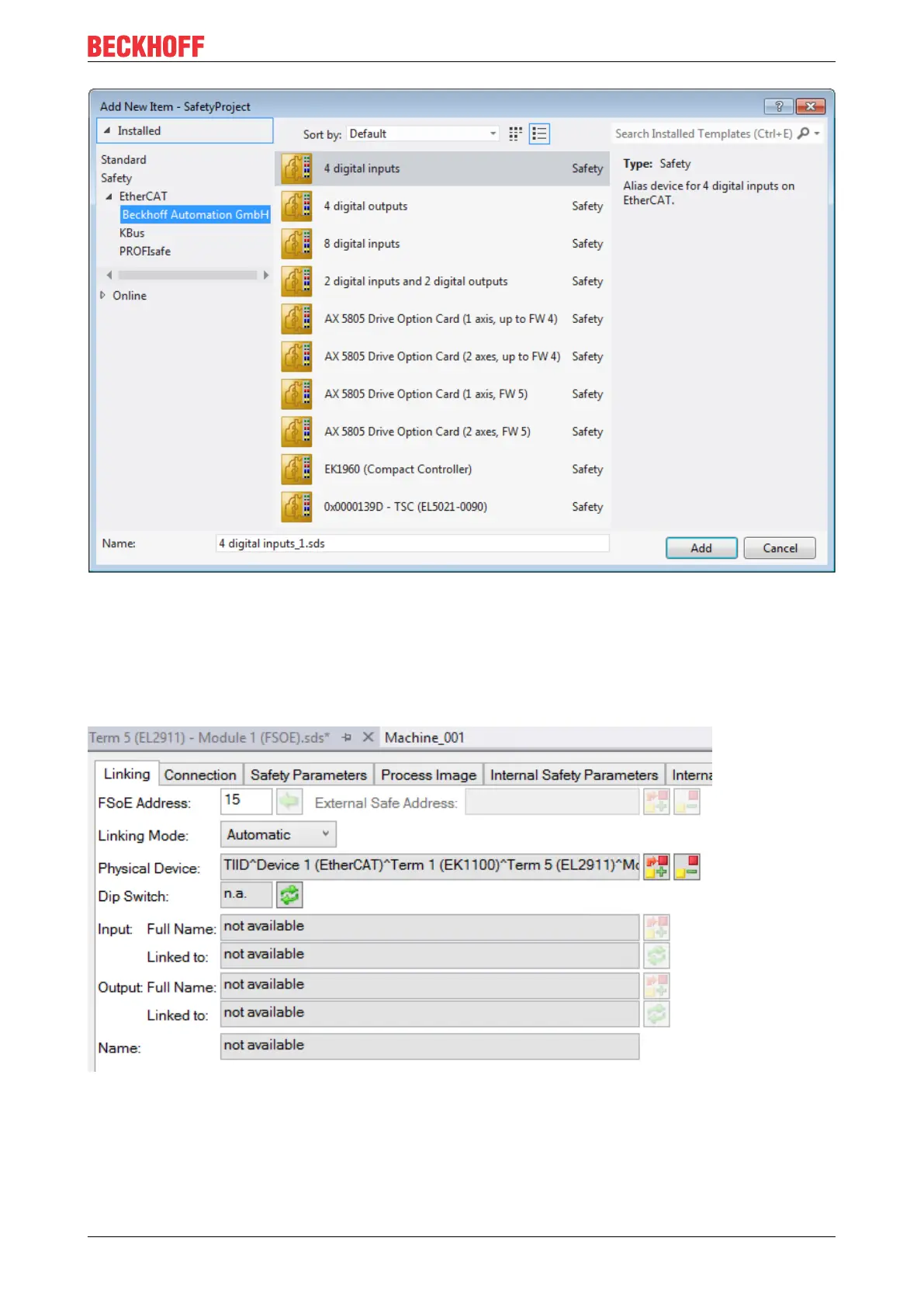This screenshot has width=924, height=1307.
Task: Click the search magnifier icon
Action: point(804,133)
